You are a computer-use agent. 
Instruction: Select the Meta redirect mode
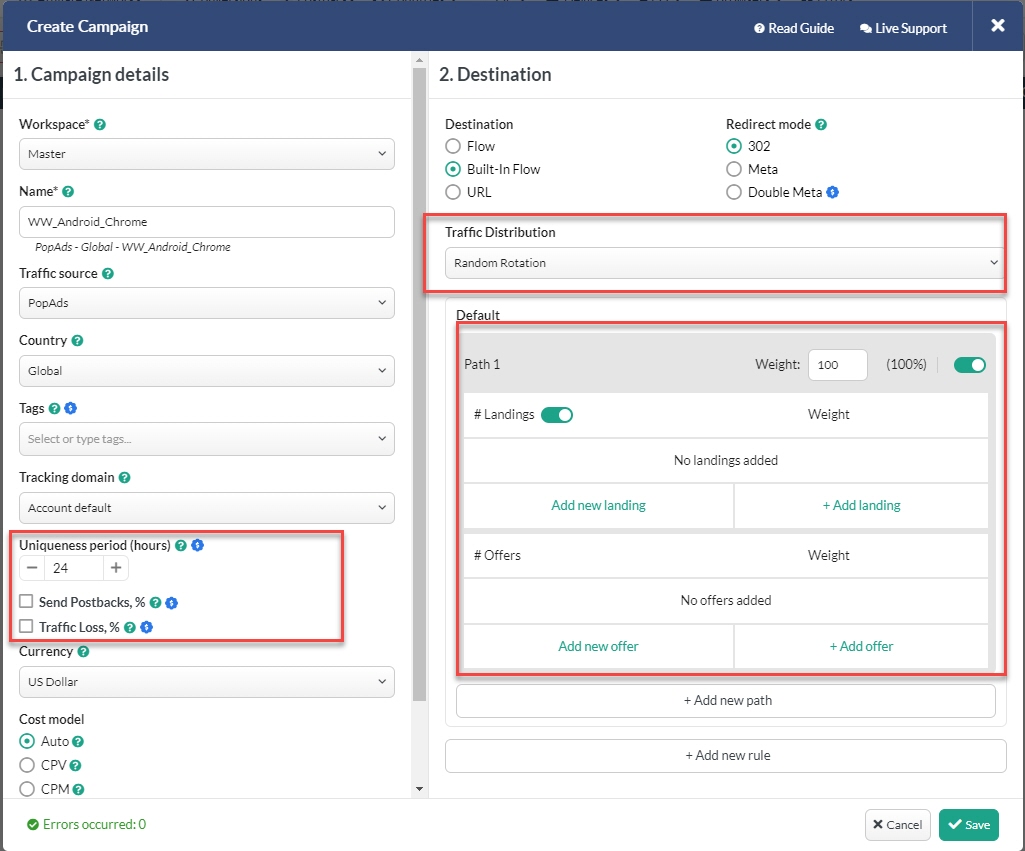coord(734,169)
